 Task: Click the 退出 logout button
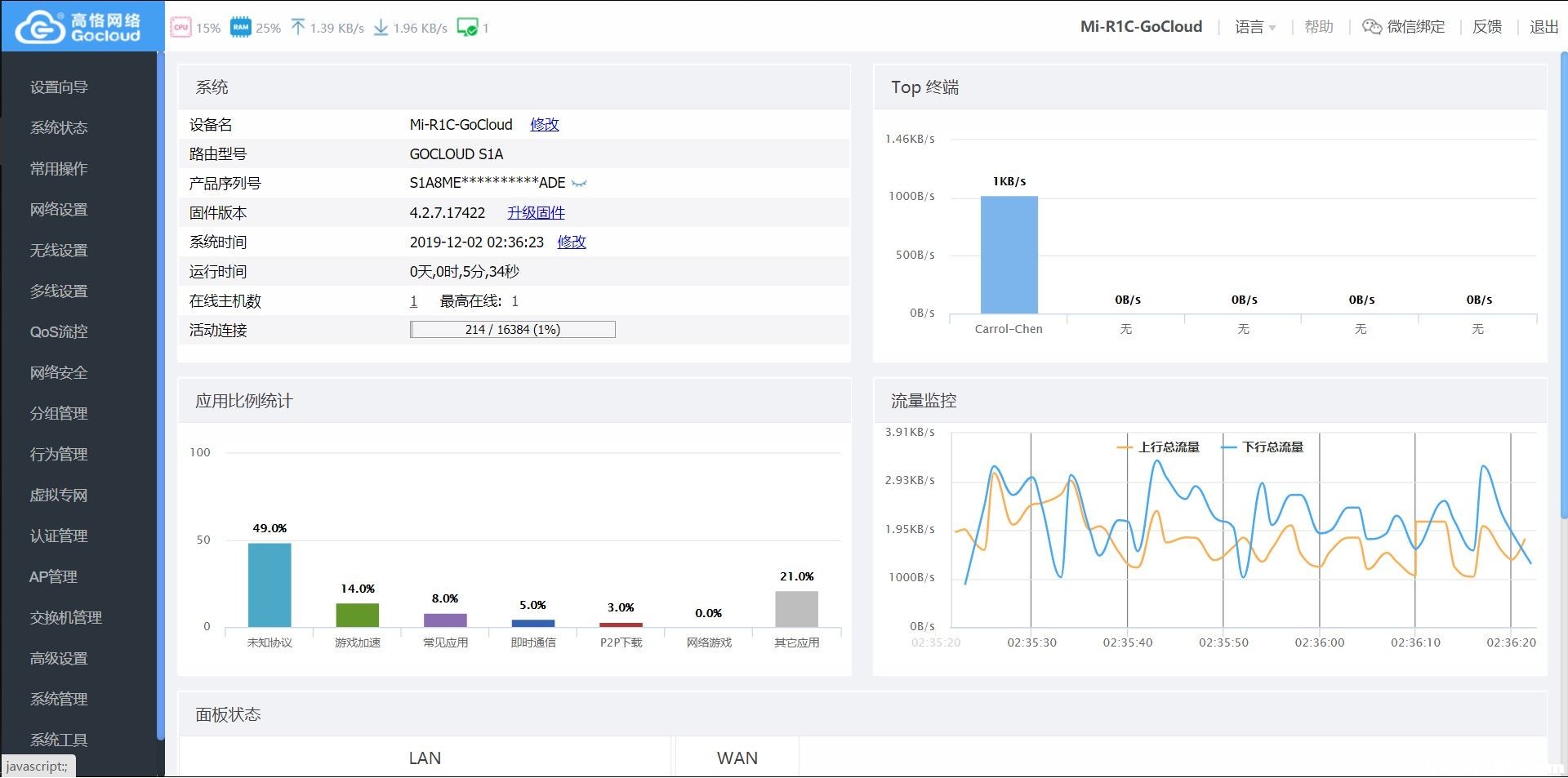click(x=1543, y=27)
